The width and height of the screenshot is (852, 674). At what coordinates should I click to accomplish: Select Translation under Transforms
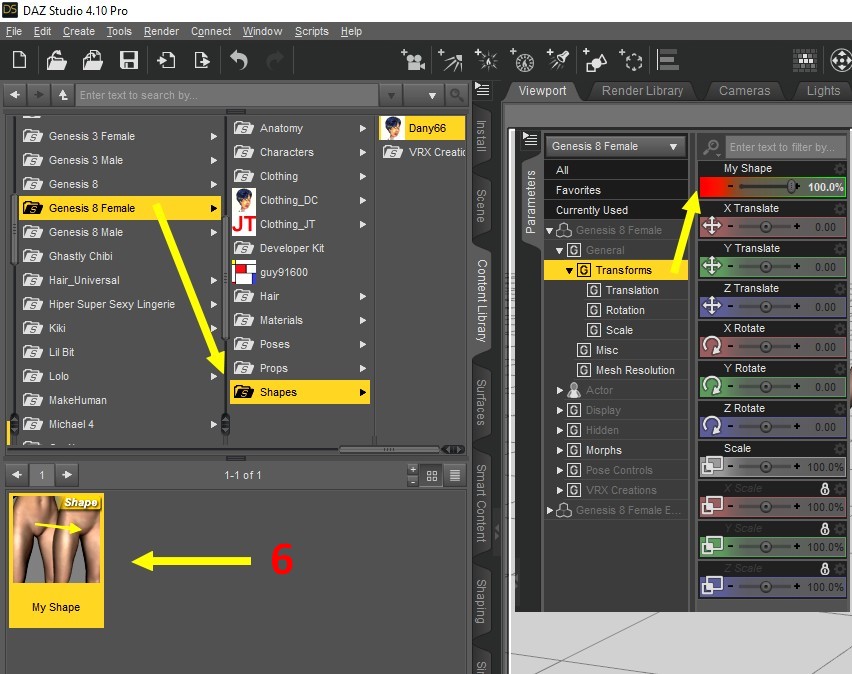632,290
